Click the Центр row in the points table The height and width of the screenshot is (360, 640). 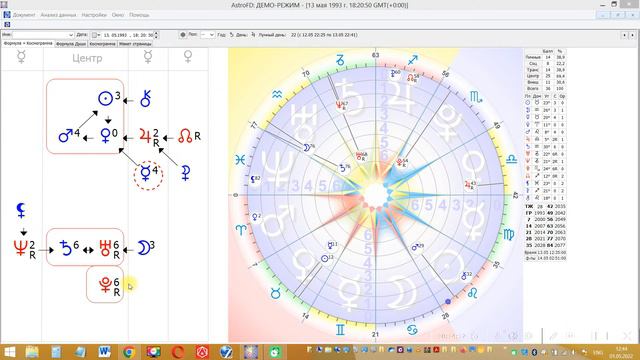(x=545, y=76)
